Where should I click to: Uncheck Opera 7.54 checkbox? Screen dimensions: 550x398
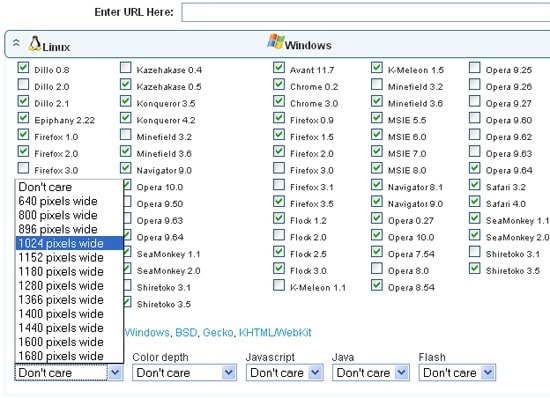click(x=377, y=251)
